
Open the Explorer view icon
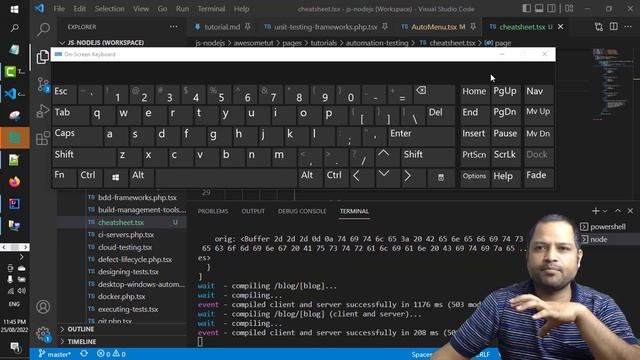(43, 57)
